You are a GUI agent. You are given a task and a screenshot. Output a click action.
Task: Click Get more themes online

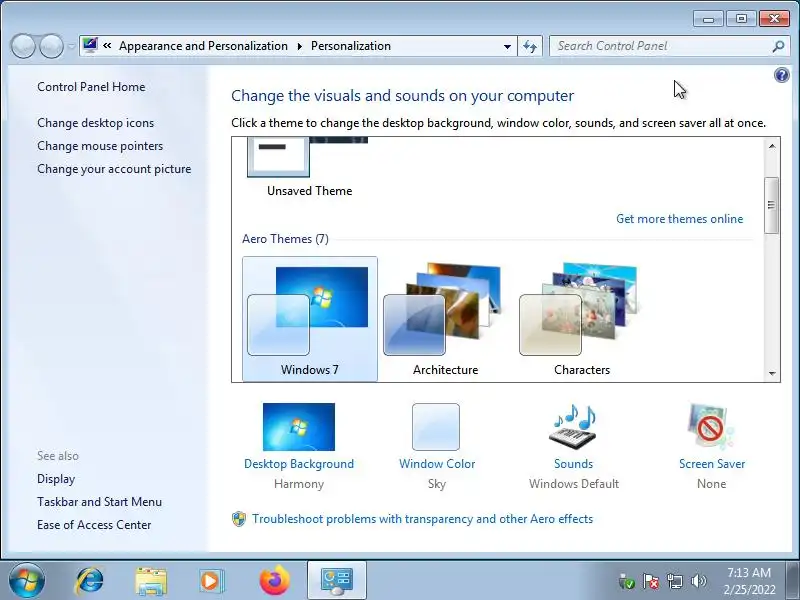coord(679,219)
